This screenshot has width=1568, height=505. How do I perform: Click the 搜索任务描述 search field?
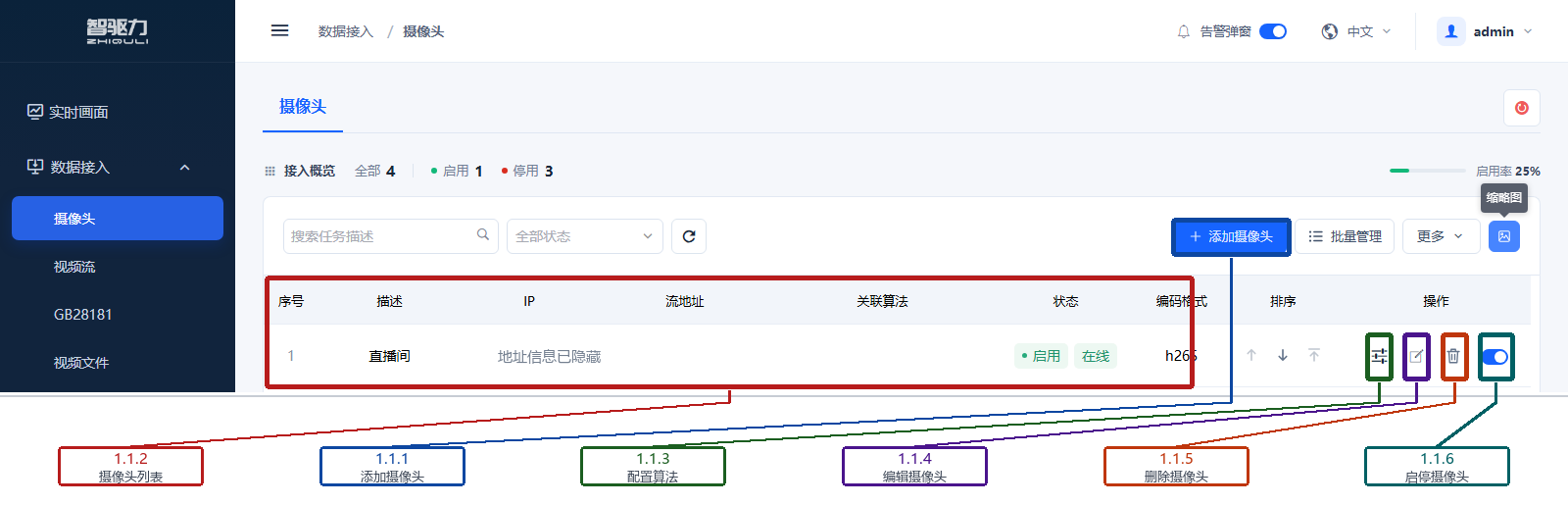coord(389,236)
